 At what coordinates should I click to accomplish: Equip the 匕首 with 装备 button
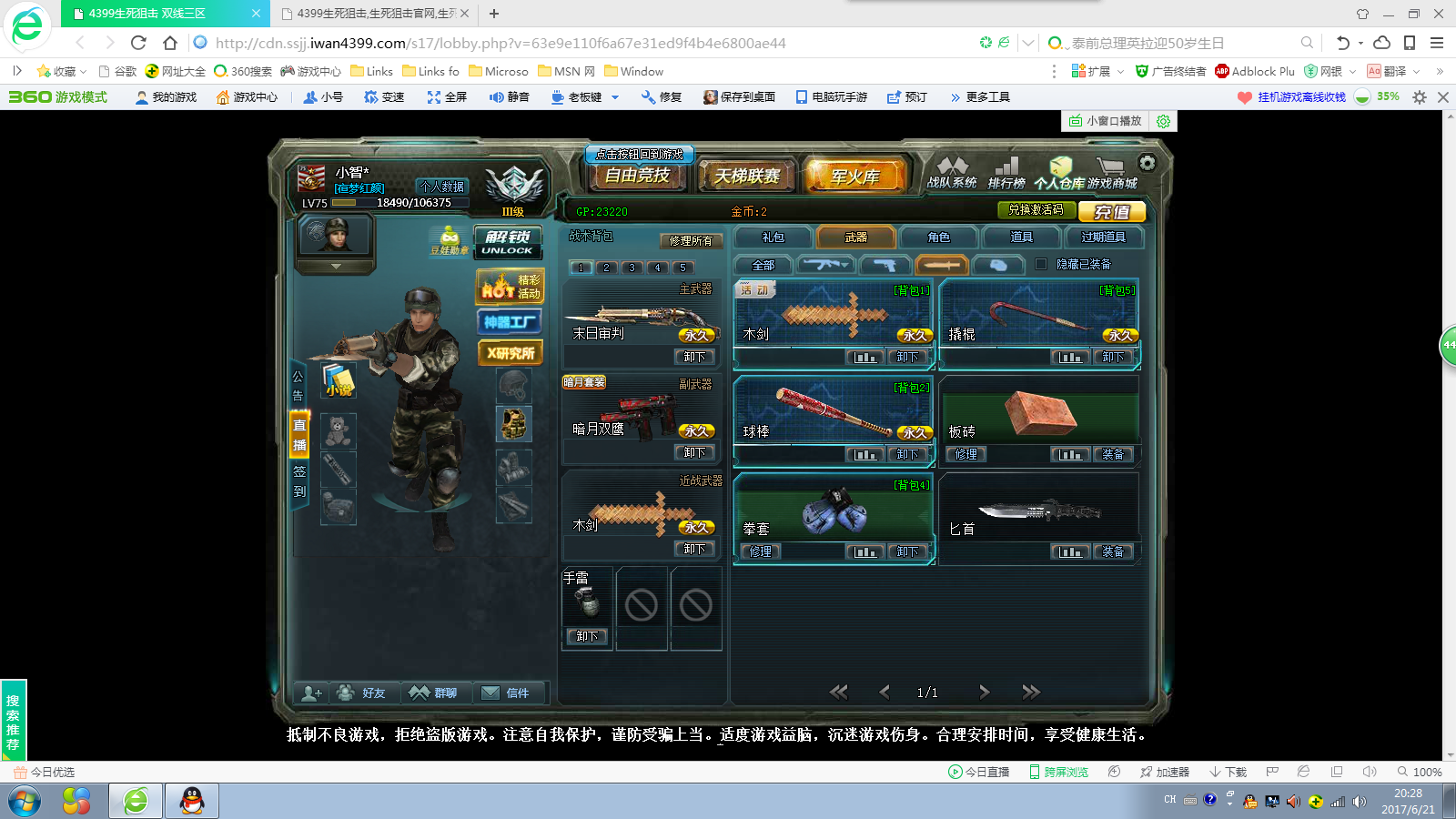[x=1113, y=551]
